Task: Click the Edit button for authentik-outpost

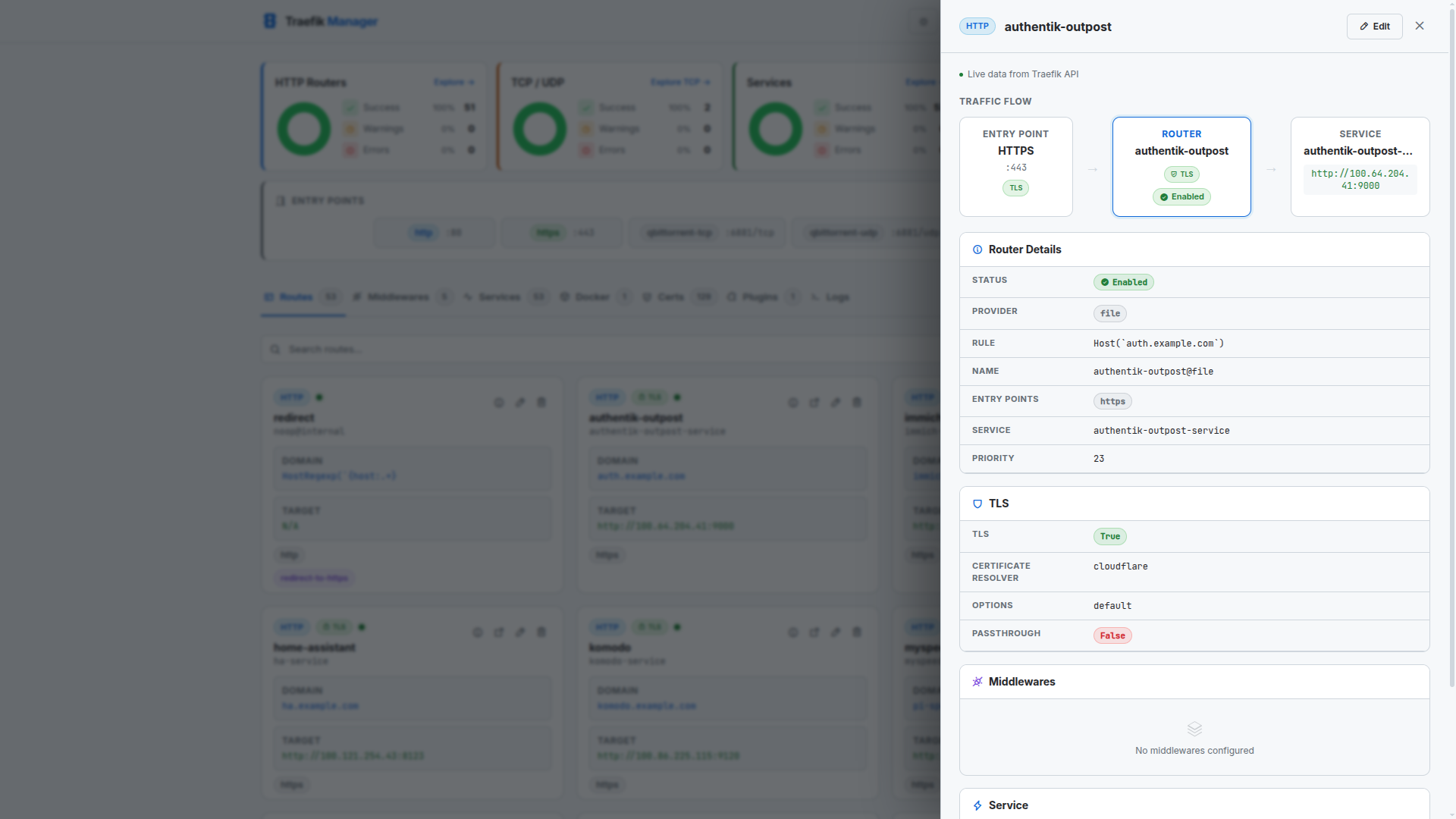Action: pyautogui.click(x=1374, y=27)
